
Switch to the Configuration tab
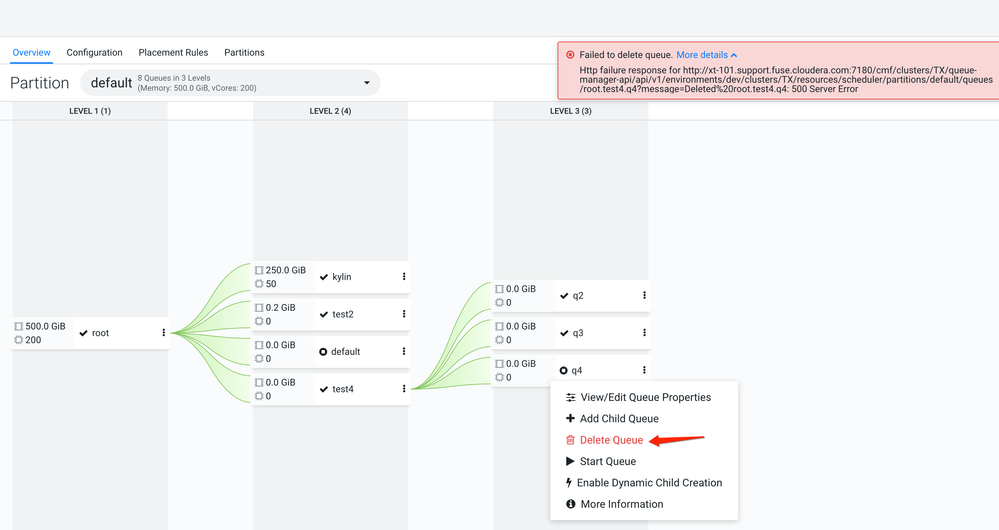point(94,52)
